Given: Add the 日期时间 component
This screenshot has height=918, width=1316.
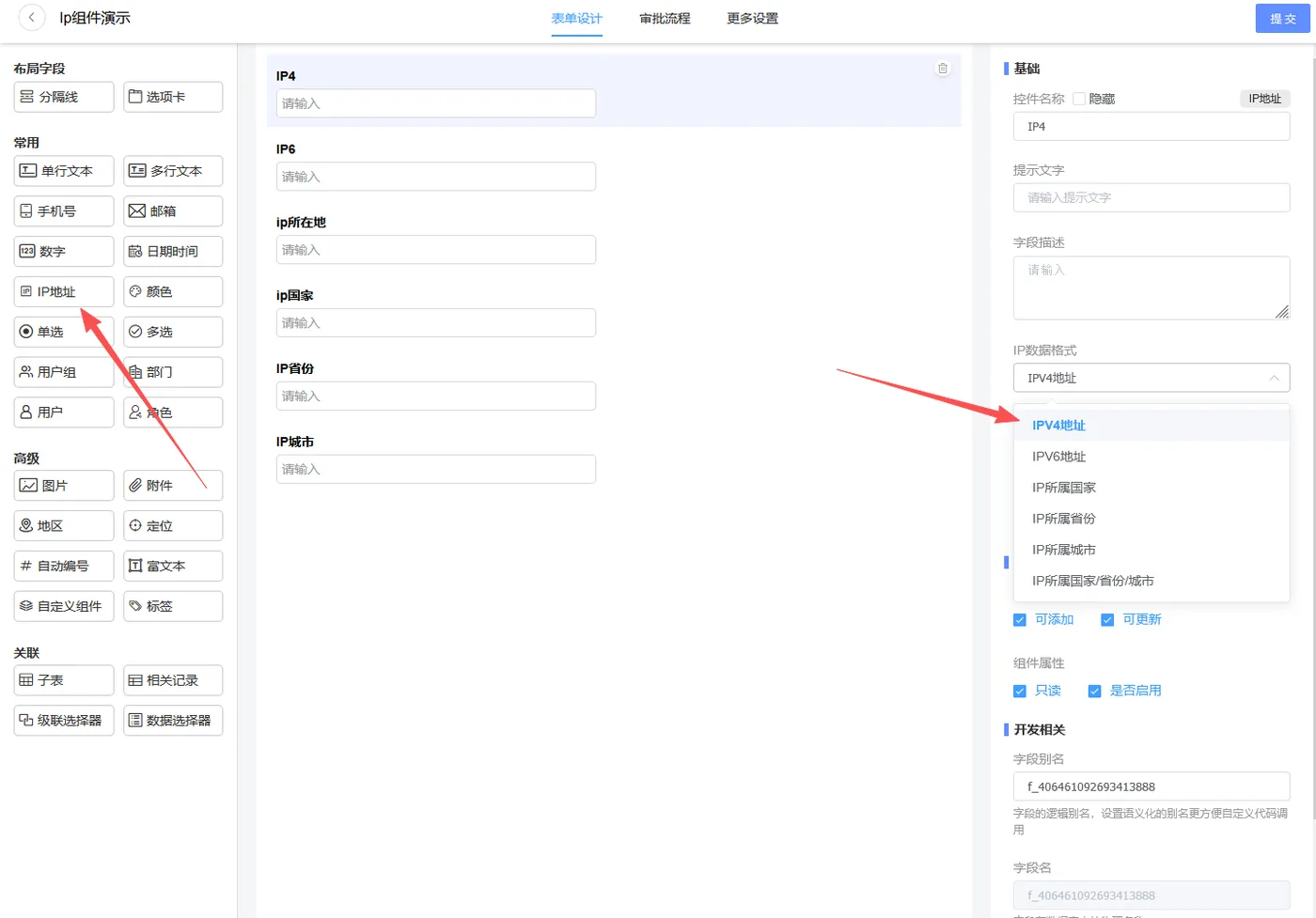Looking at the screenshot, I should [173, 252].
